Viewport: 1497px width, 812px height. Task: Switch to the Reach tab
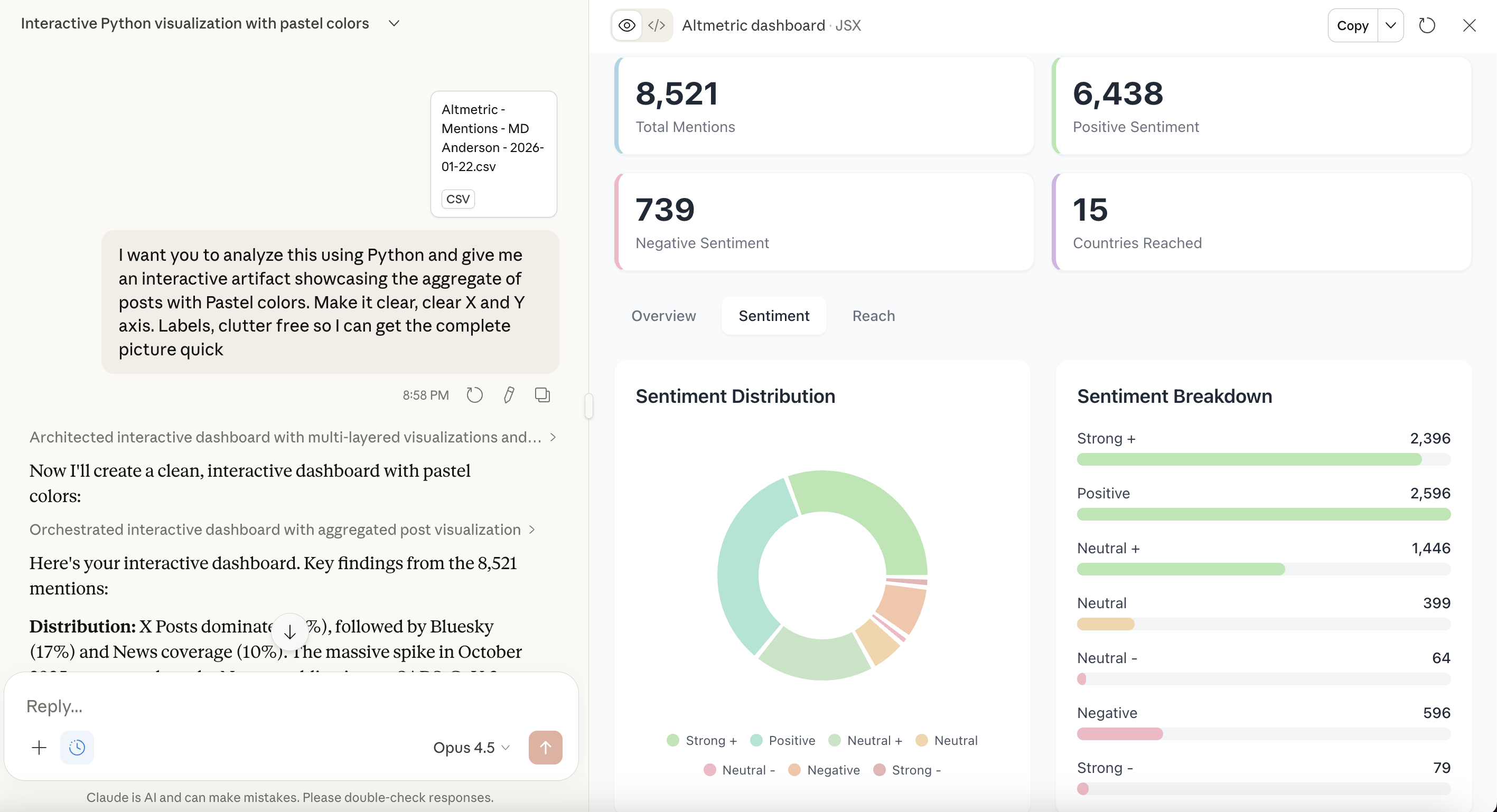[874, 315]
